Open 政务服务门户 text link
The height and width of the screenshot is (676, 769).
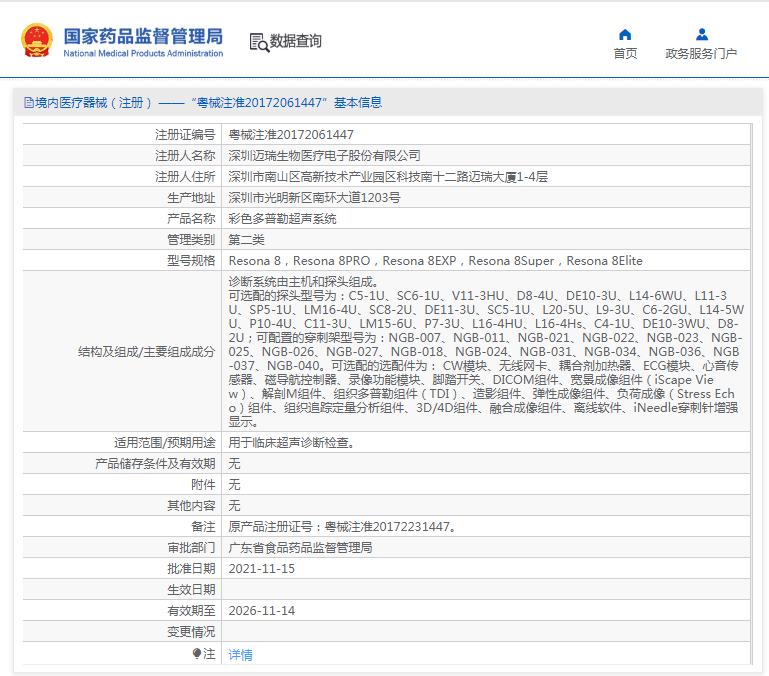click(x=701, y=54)
